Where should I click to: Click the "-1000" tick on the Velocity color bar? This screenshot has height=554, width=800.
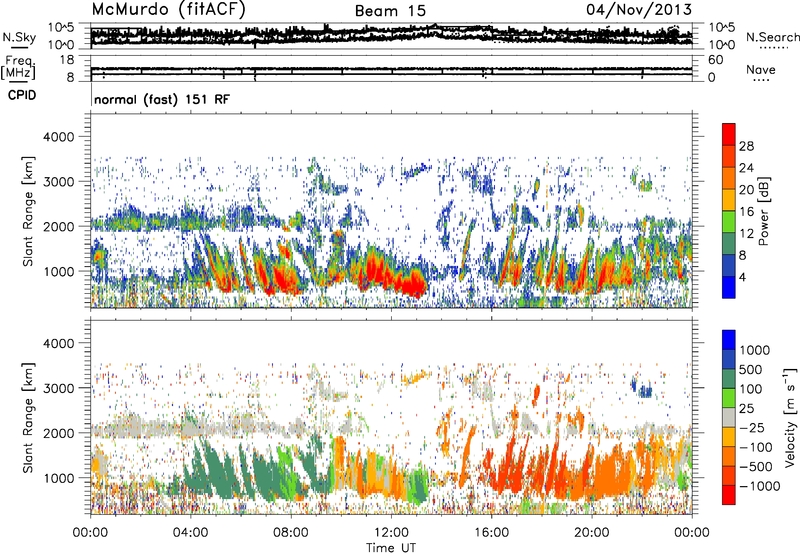pyautogui.click(x=760, y=486)
